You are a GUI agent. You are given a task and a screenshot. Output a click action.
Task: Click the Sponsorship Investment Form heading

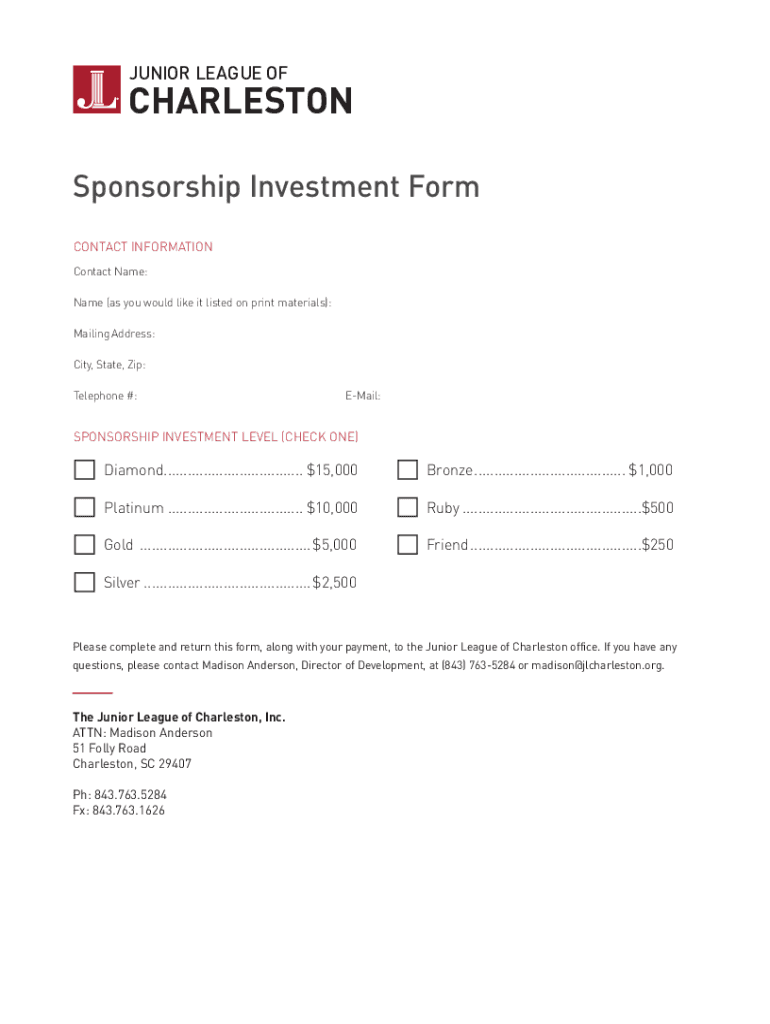[x=276, y=187]
